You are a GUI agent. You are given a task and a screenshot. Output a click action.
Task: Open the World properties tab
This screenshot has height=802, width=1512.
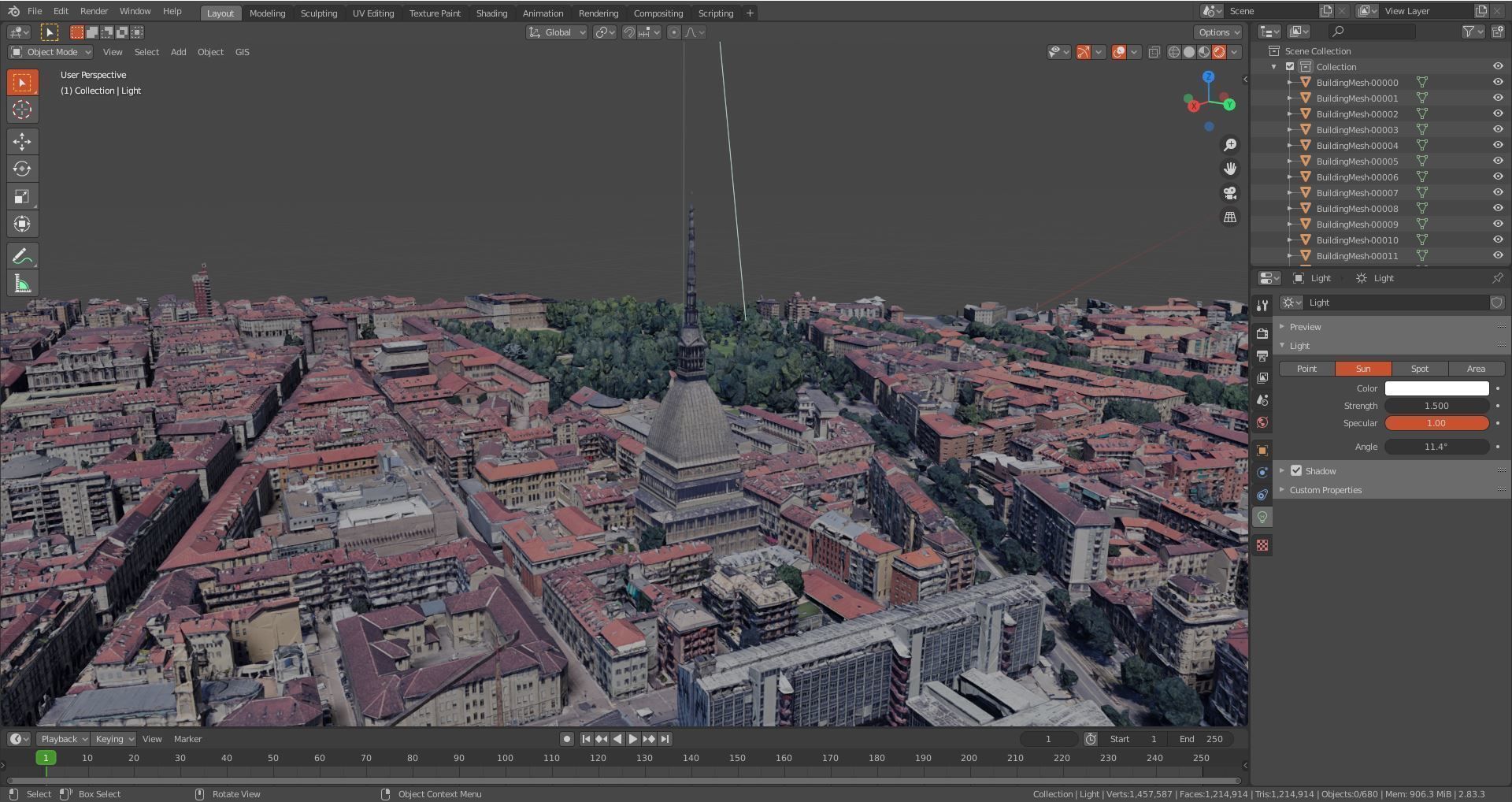(x=1262, y=422)
